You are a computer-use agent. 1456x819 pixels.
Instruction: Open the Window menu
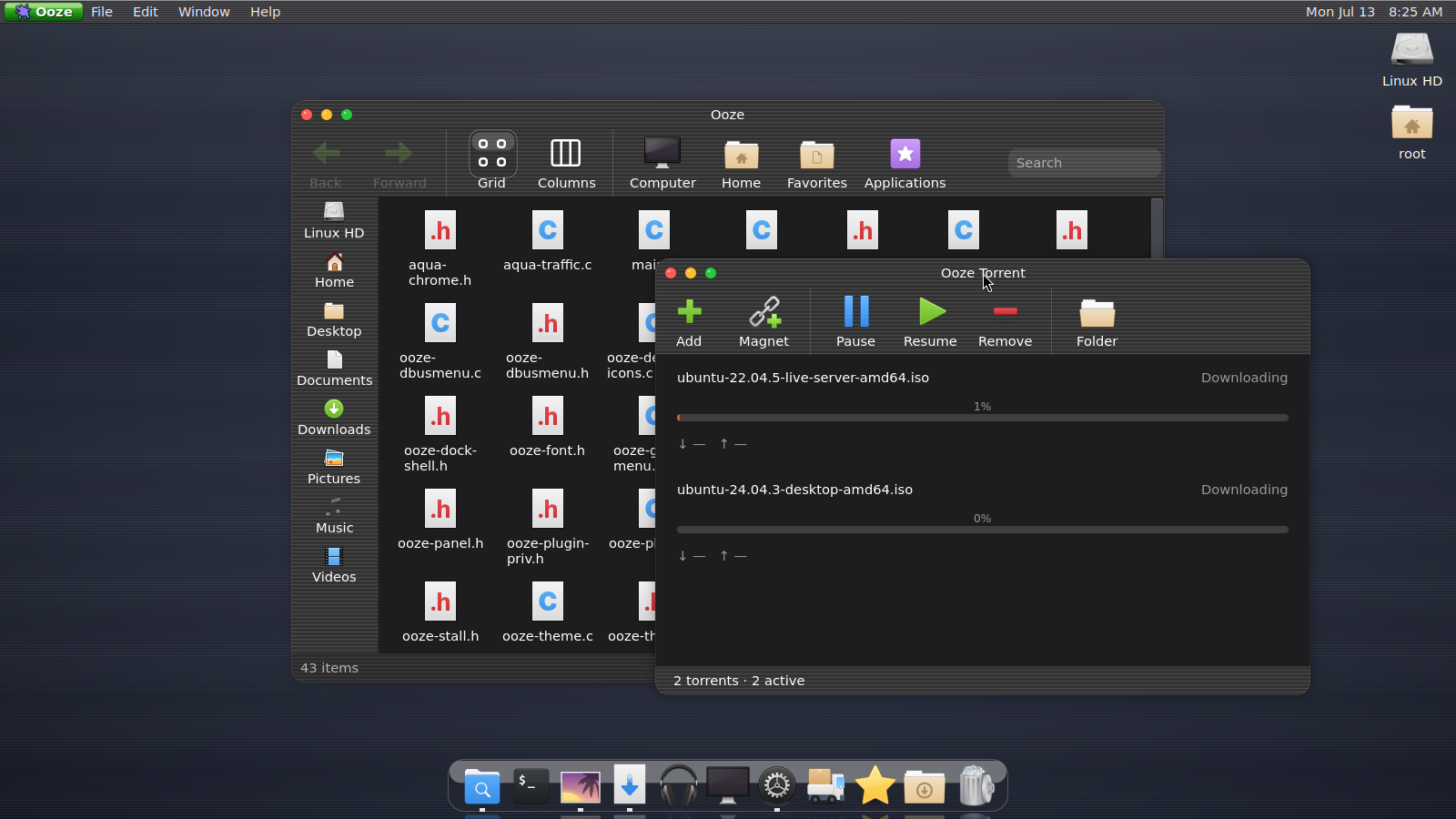click(x=204, y=12)
